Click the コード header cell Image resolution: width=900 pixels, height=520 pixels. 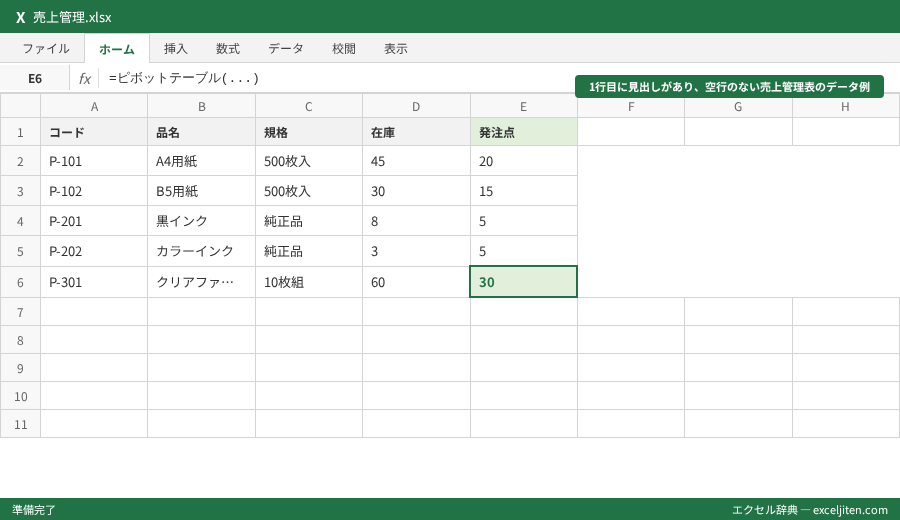click(x=94, y=132)
